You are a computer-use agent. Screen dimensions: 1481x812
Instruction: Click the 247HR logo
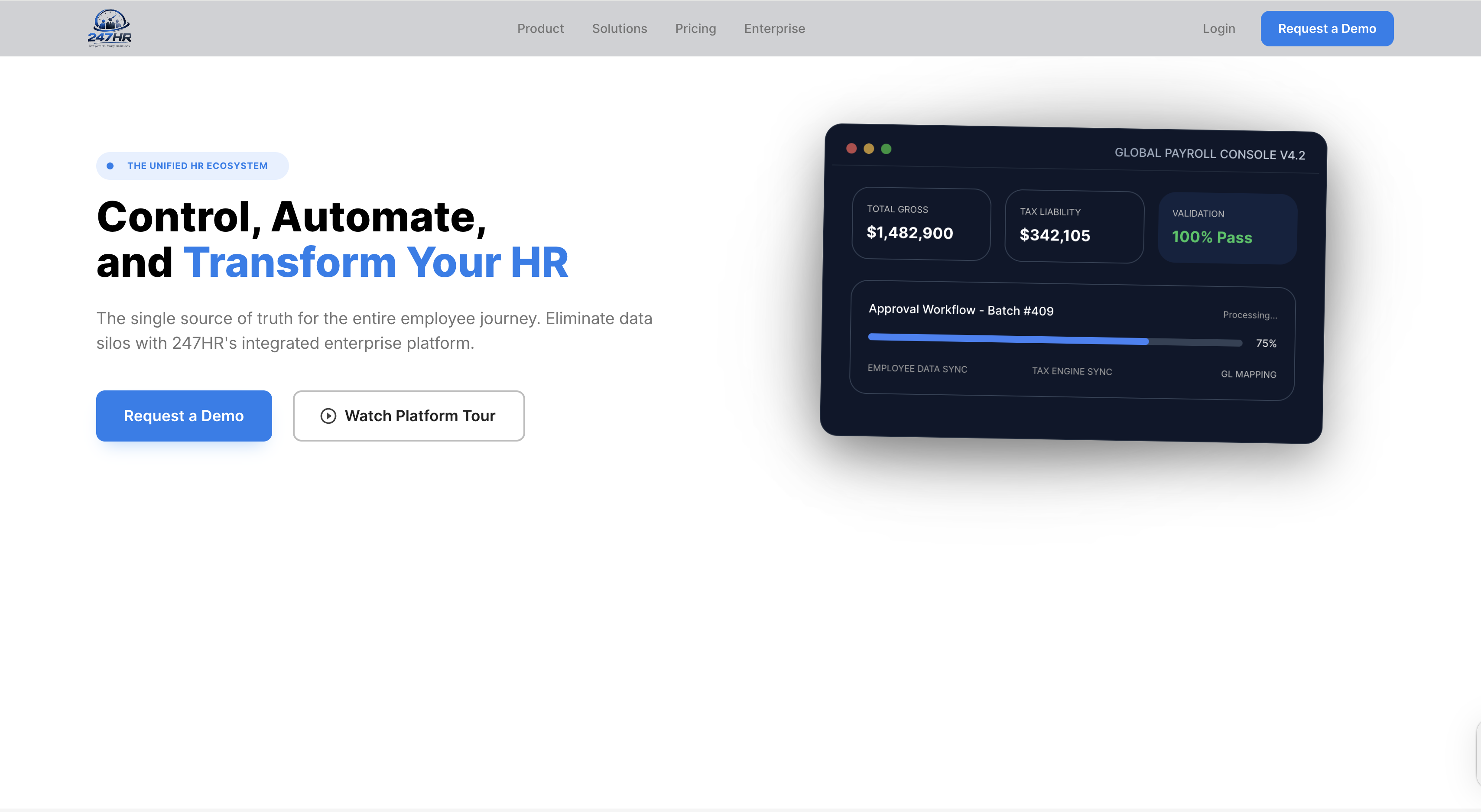pyautogui.click(x=110, y=28)
